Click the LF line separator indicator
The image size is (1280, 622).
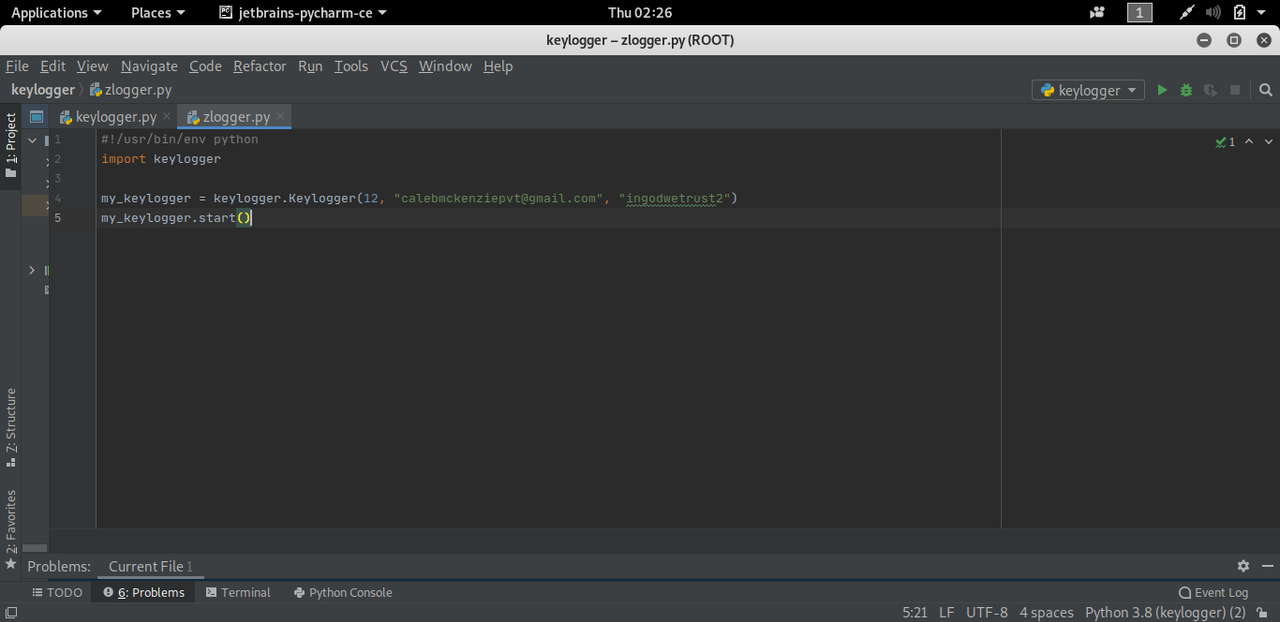tap(946, 612)
